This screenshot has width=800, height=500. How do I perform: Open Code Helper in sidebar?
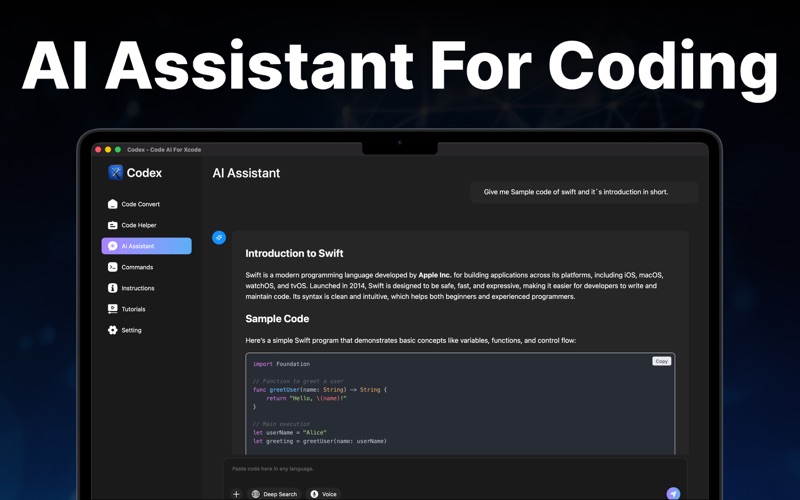point(132,225)
